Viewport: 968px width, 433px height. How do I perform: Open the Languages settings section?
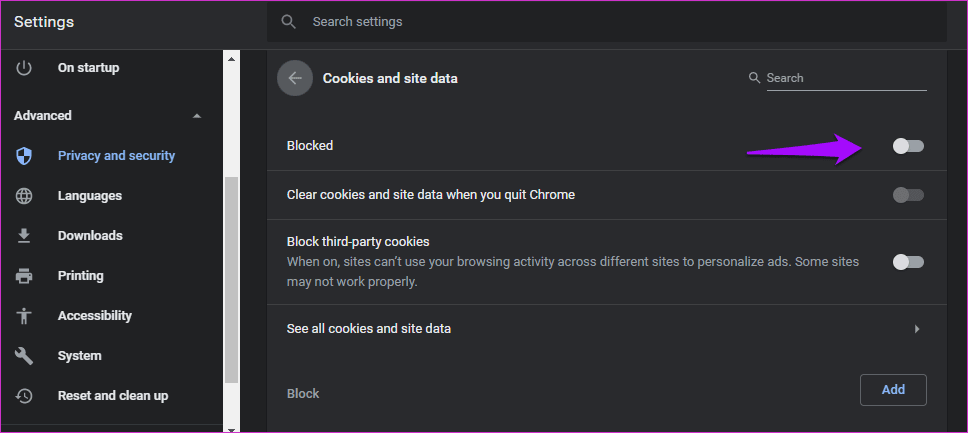click(x=89, y=196)
